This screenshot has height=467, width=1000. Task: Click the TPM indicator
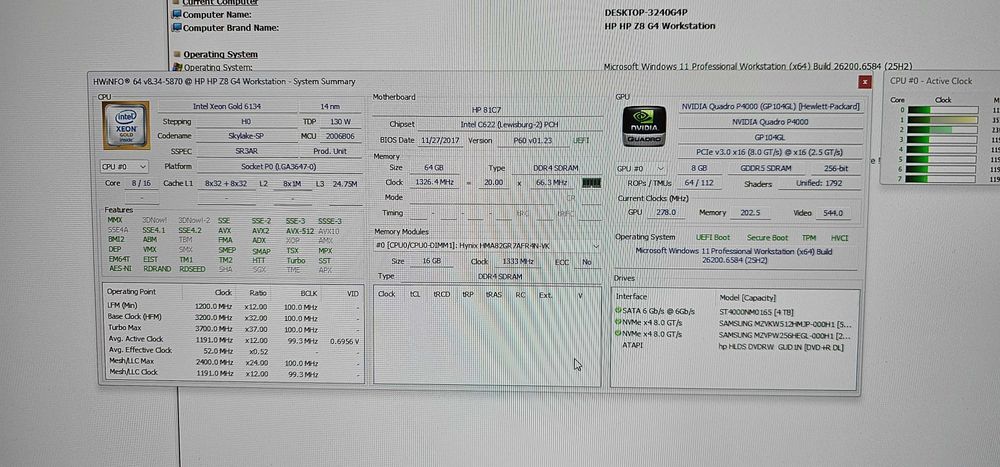point(809,237)
